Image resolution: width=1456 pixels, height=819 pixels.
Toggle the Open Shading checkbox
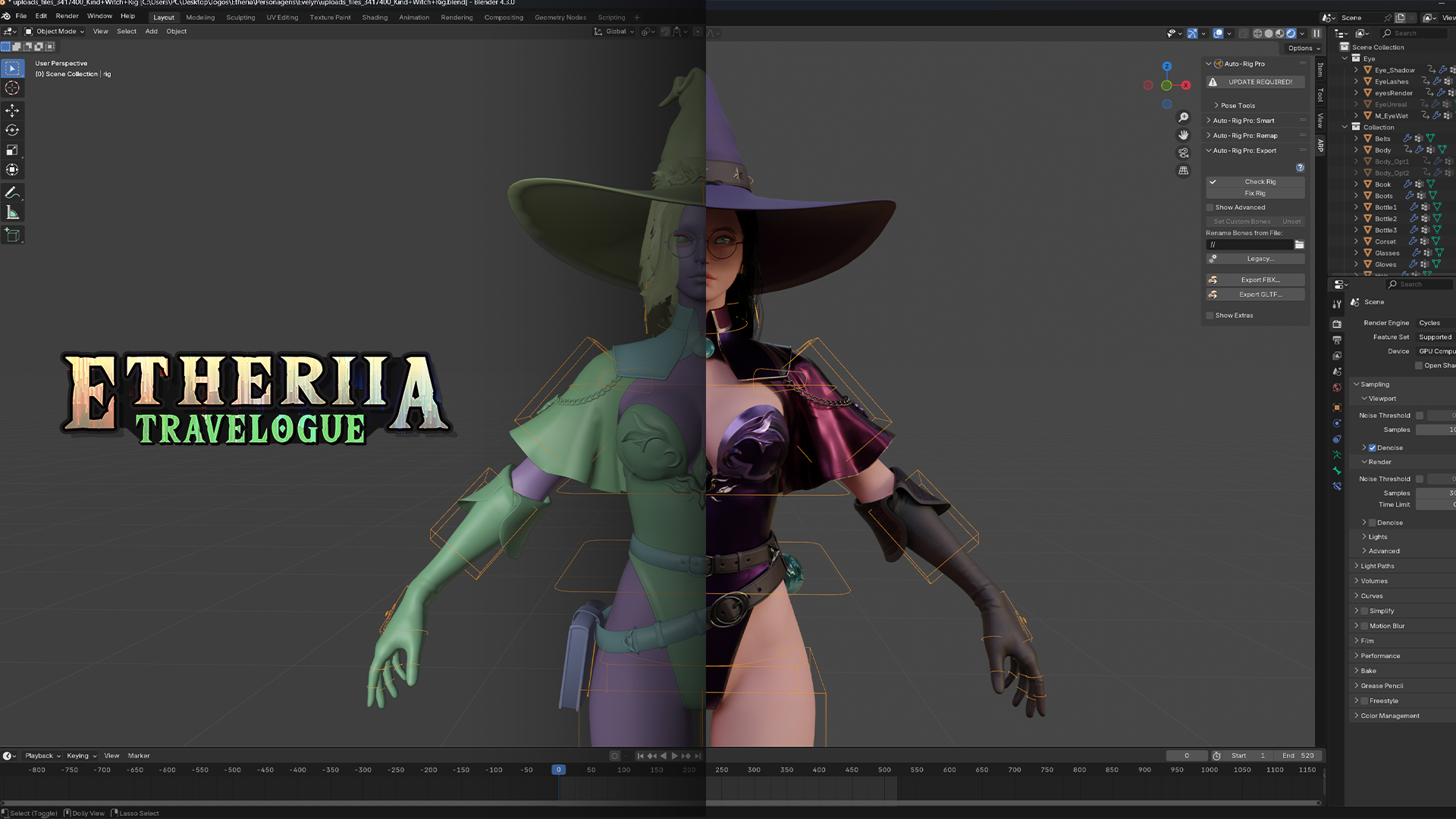[1419, 366]
